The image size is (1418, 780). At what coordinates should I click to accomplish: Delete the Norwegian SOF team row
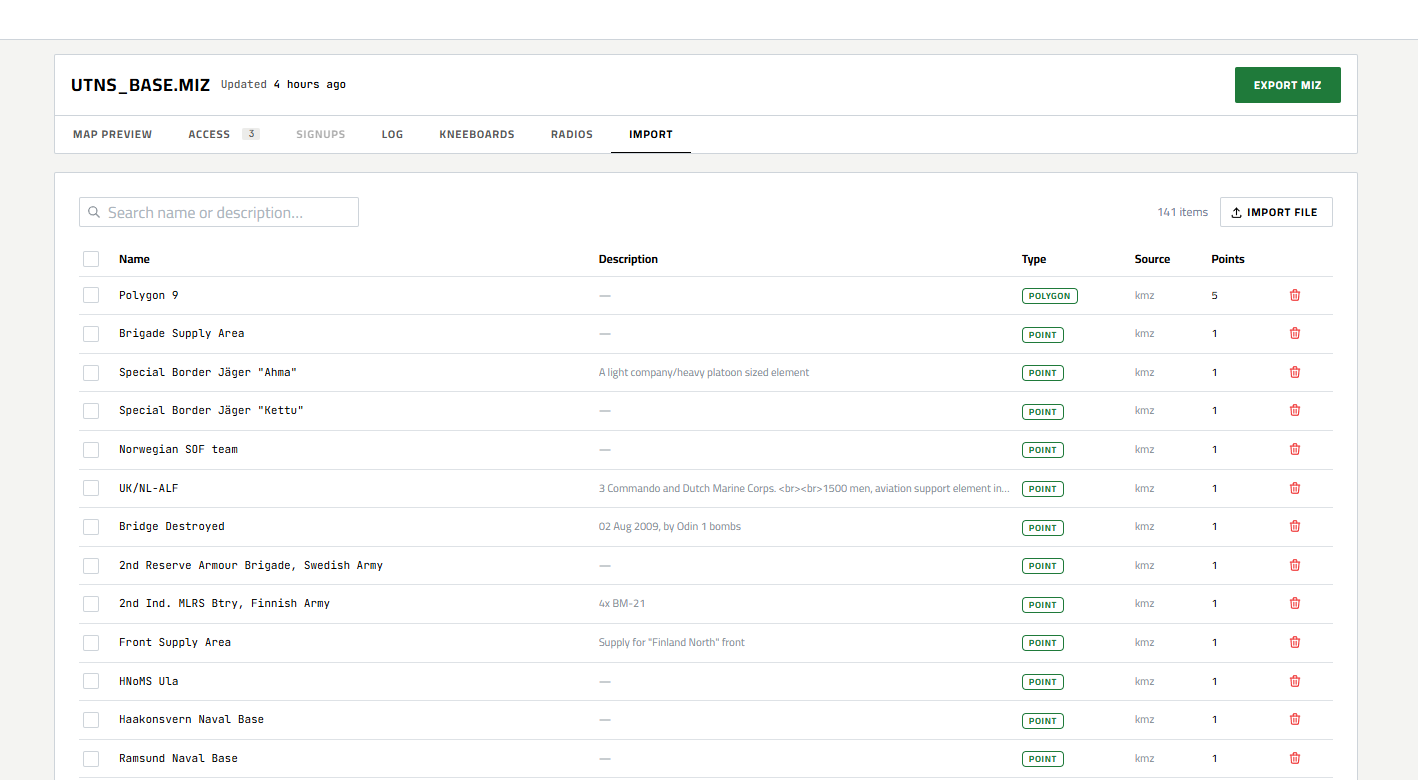coord(1295,449)
